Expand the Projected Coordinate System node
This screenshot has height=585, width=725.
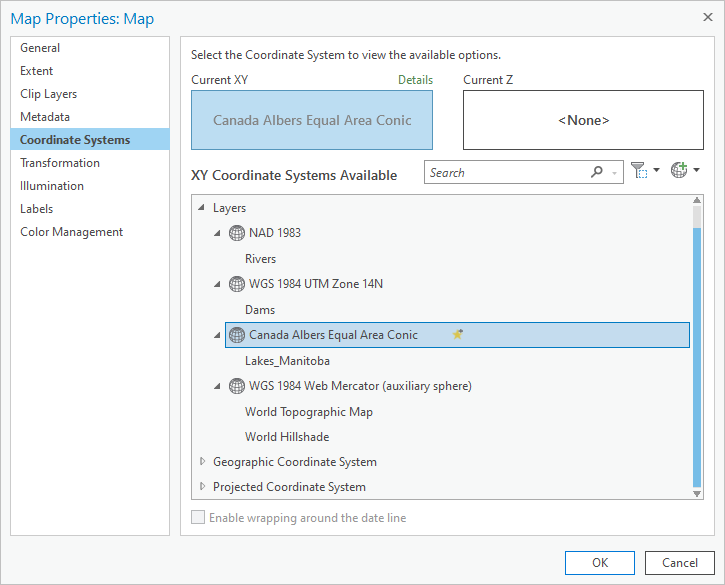coord(202,487)
